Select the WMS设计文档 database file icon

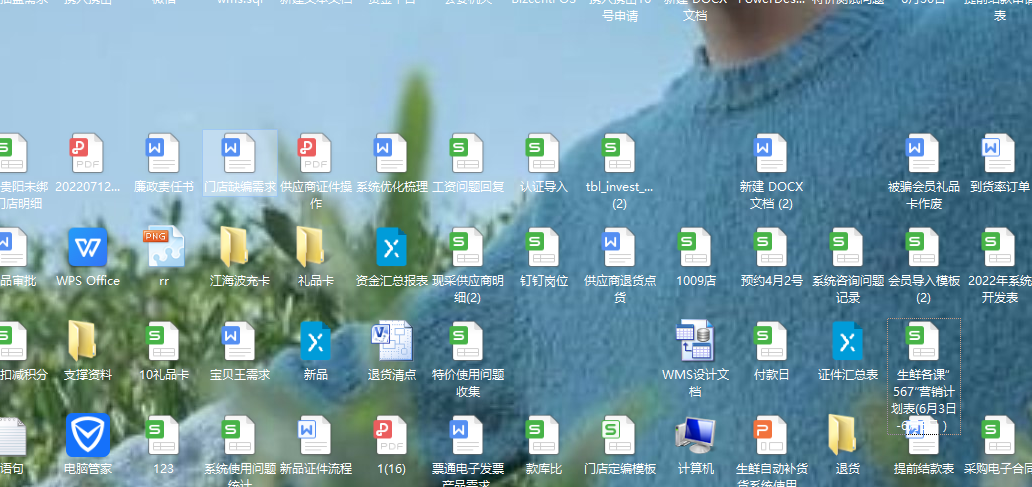click(x=695, y=342)
